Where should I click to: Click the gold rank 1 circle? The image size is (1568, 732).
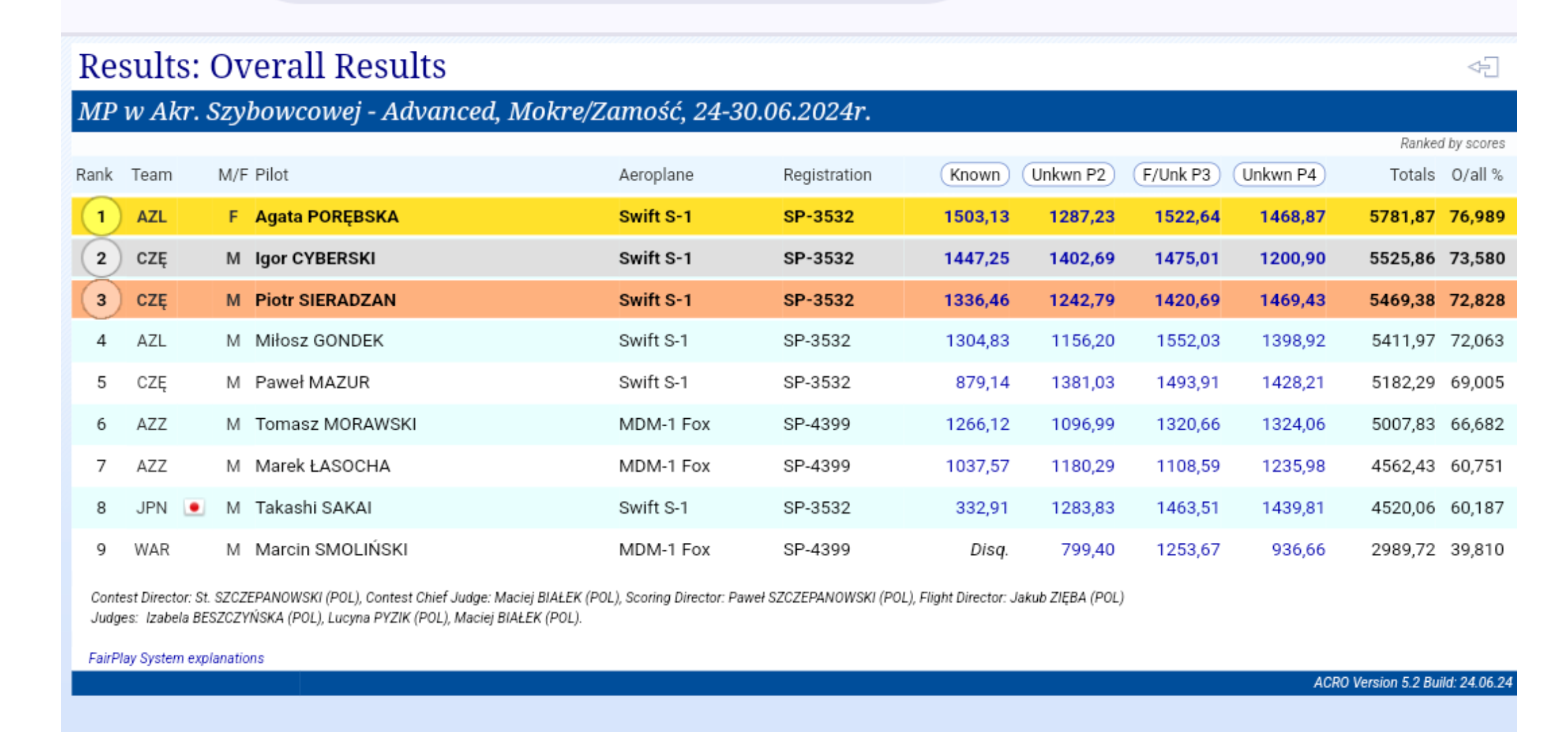coord(101,217)
